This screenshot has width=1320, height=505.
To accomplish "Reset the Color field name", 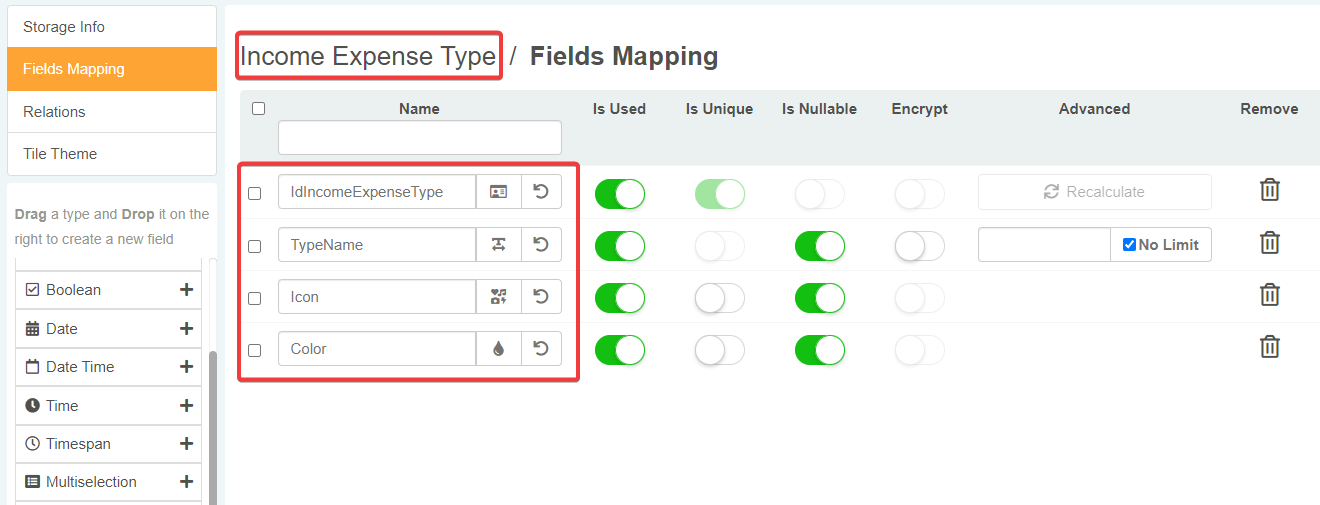I will 541,349.
